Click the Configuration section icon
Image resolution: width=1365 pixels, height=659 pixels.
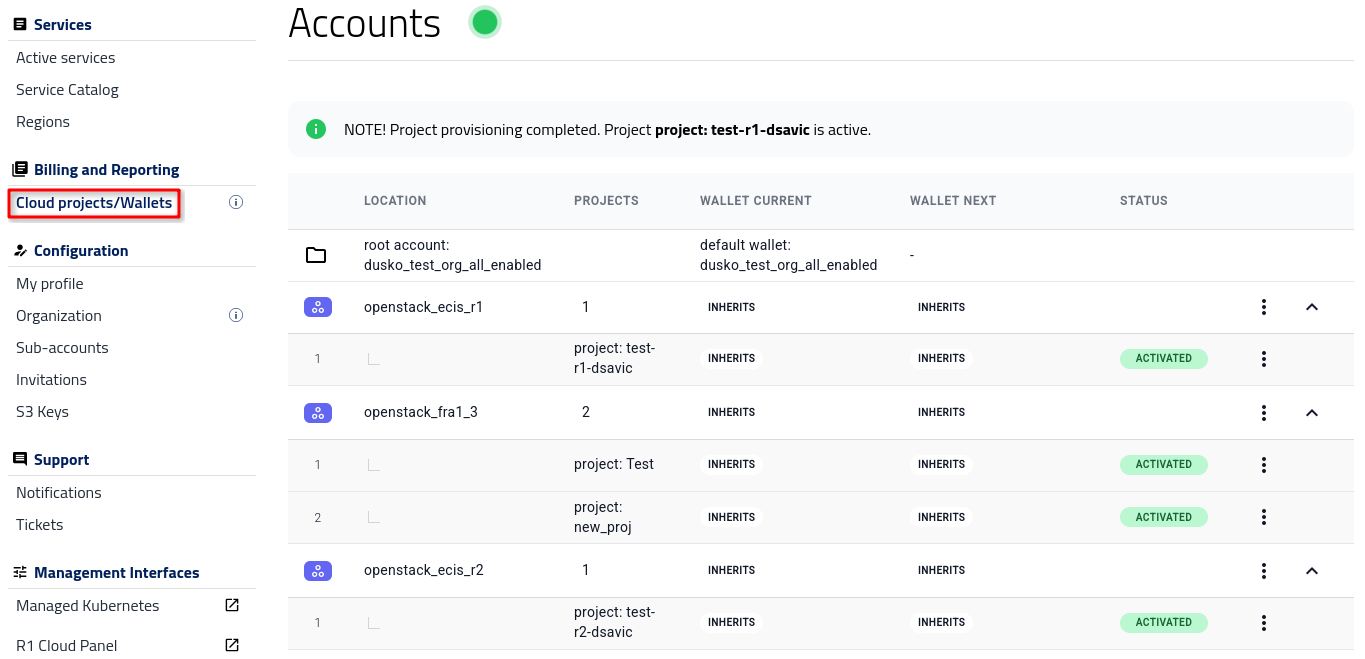(20, 251)
